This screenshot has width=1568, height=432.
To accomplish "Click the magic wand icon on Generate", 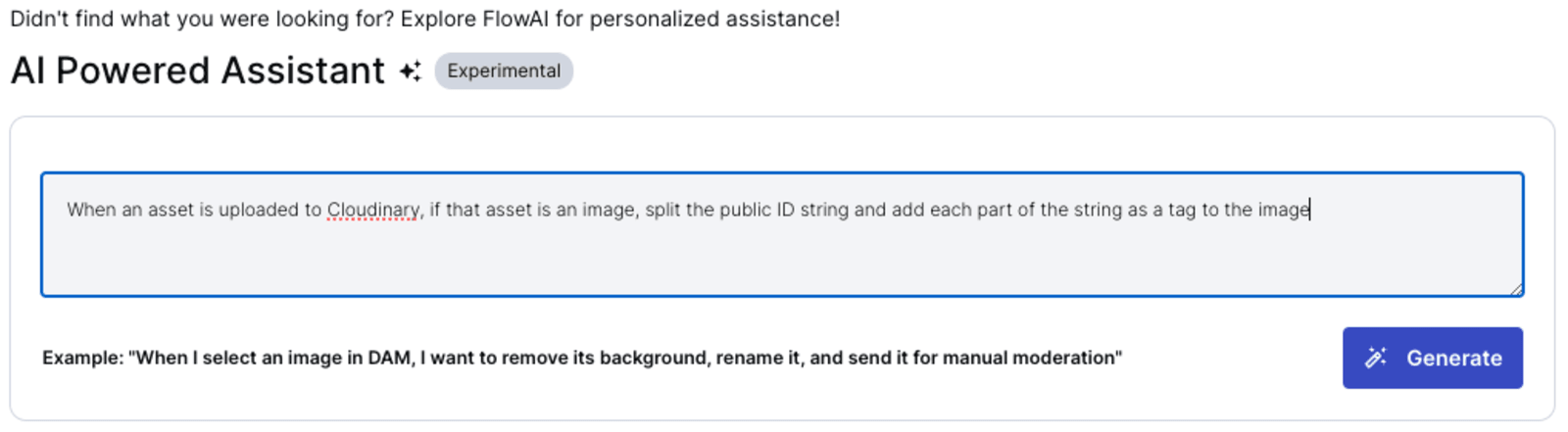I will pos(1376,359).
